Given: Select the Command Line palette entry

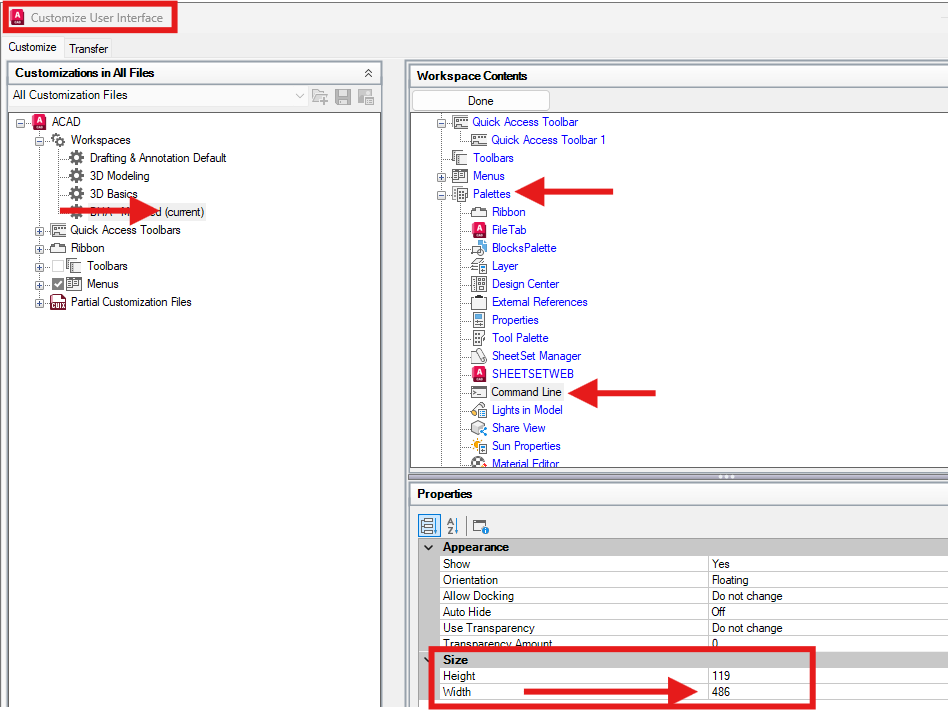Looking at the screenshot, I should click(526, 392).
